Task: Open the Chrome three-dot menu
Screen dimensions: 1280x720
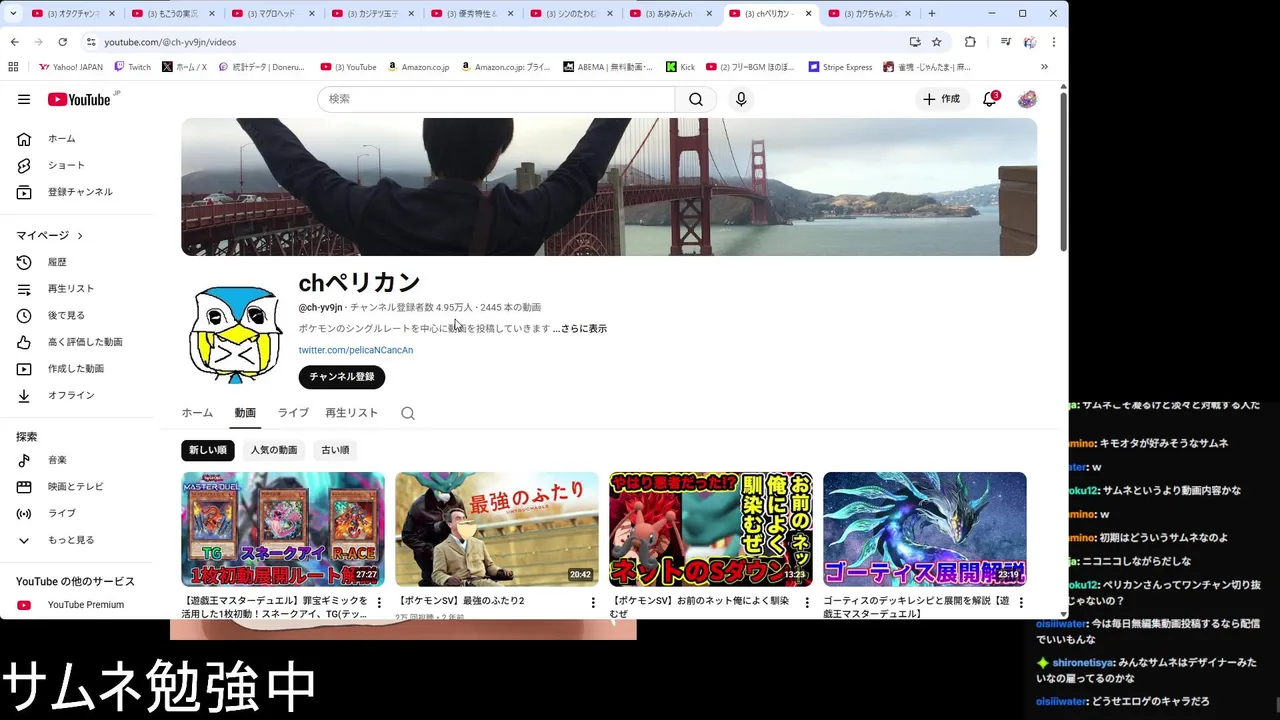Action: pyautogui.click(x=1053, y=42)
